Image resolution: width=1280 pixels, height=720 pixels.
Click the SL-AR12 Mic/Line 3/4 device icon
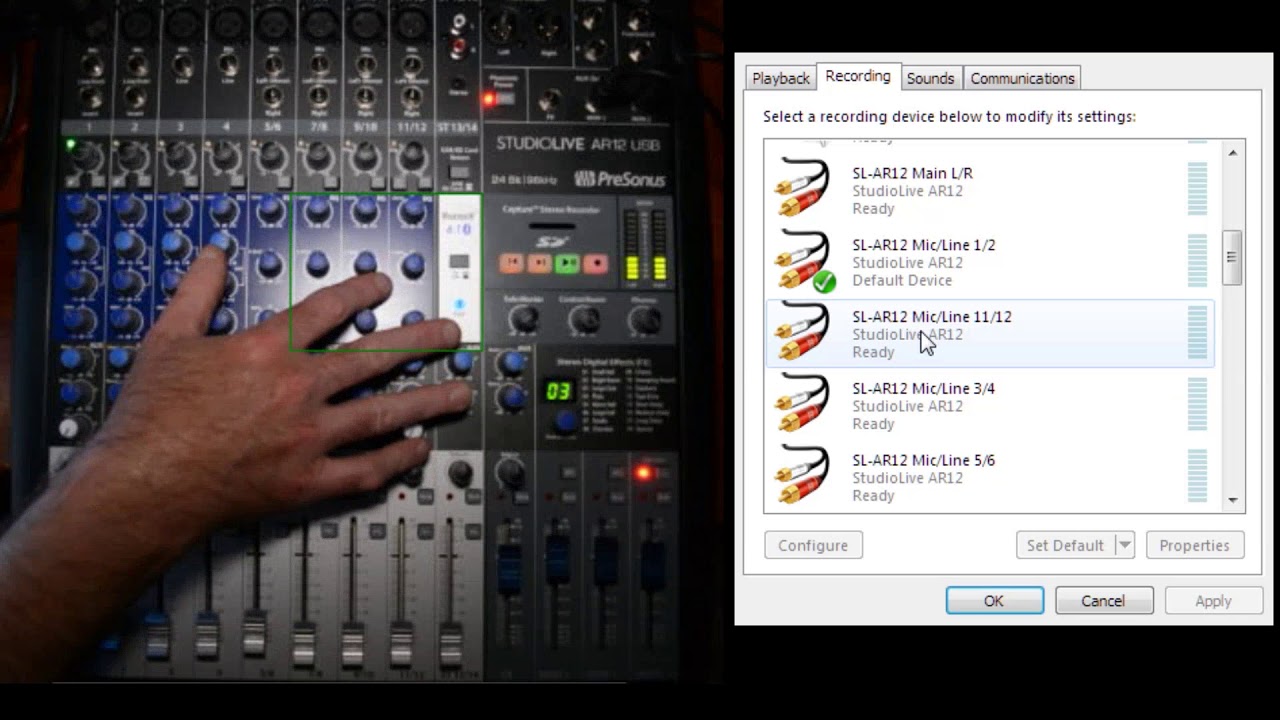[803, 404]
